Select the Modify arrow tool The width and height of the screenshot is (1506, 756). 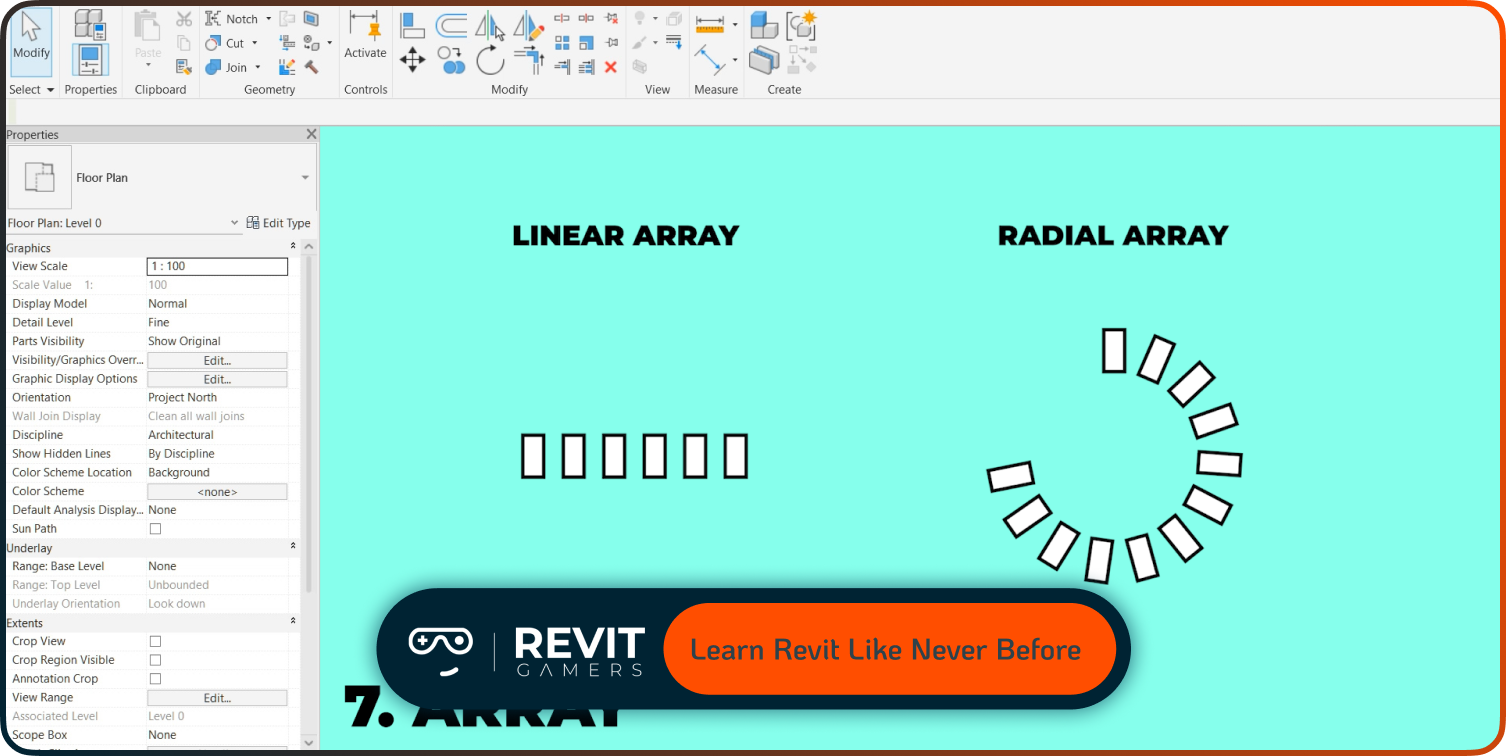pyautogui.click(x=31, y=41)
